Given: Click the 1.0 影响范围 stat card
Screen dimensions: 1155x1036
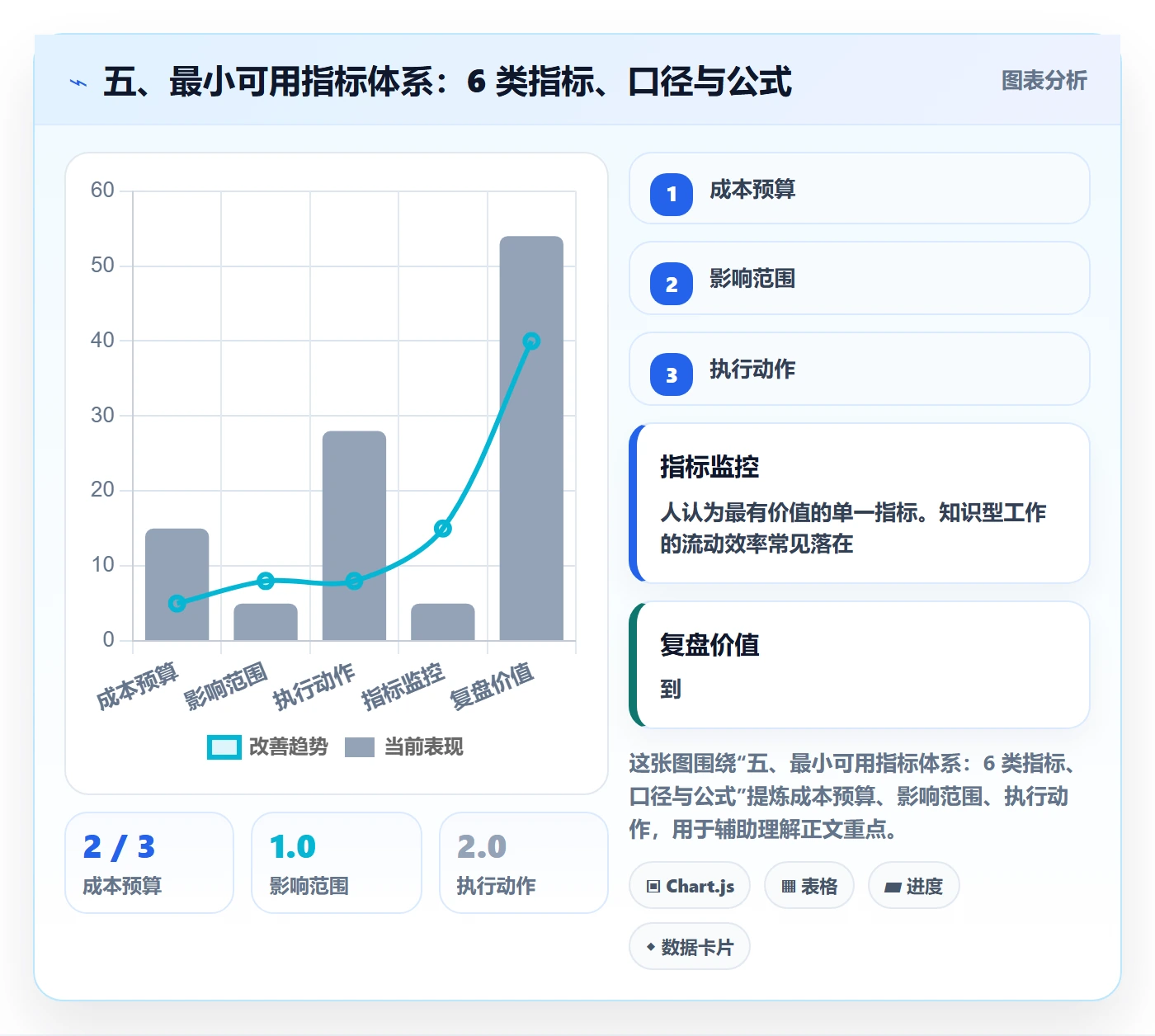Looking at the screenshot, I should click(x=337, y=863).
